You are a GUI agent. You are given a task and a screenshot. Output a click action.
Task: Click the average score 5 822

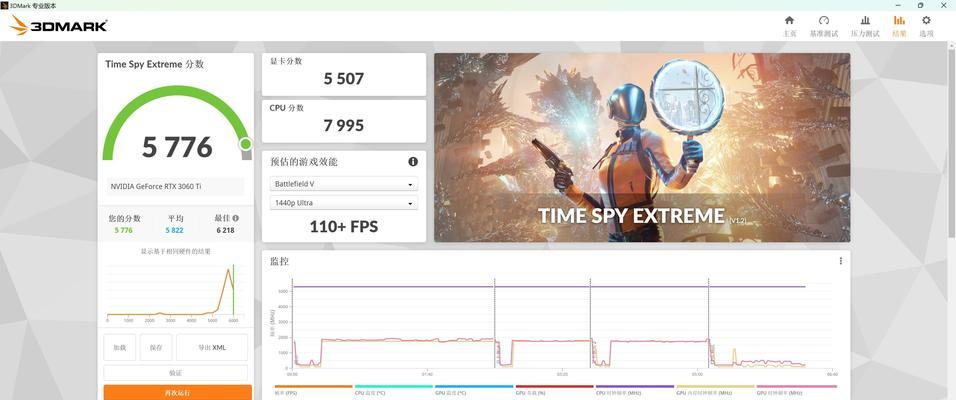[x=174, y=230]
